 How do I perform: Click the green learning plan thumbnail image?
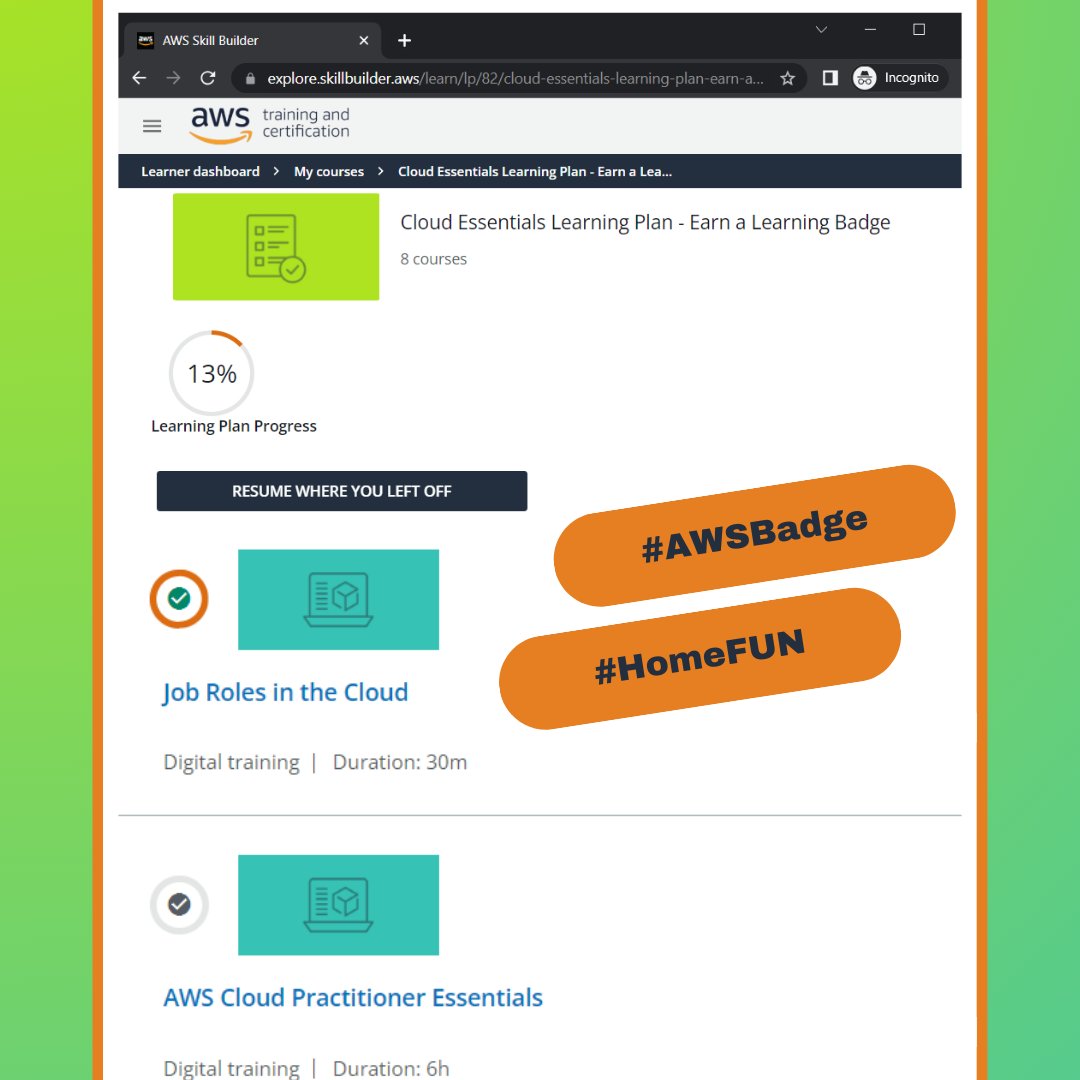click(276, 247)
